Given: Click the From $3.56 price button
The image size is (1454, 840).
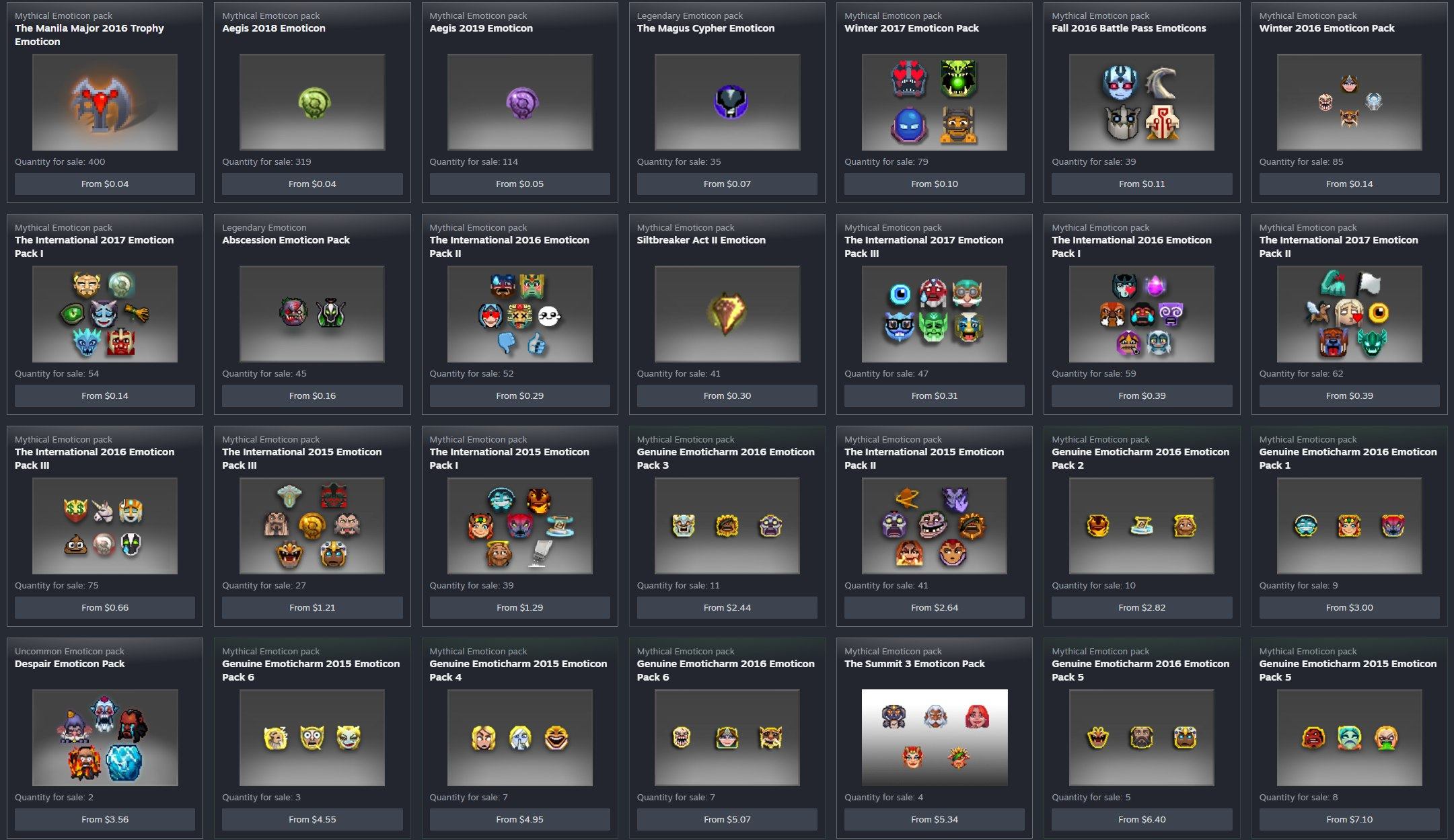Looking at the screenshot, I should 105,819.
